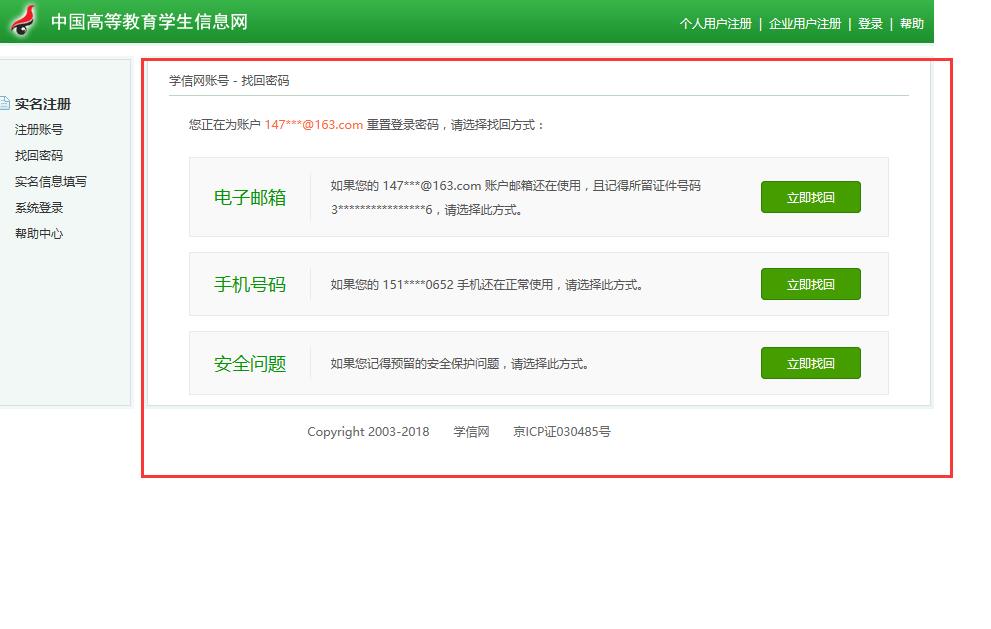Click 学信网 in the footer copyright line
Screen dimensions: 991x629
pyautogui.click(x=471, y=431)
